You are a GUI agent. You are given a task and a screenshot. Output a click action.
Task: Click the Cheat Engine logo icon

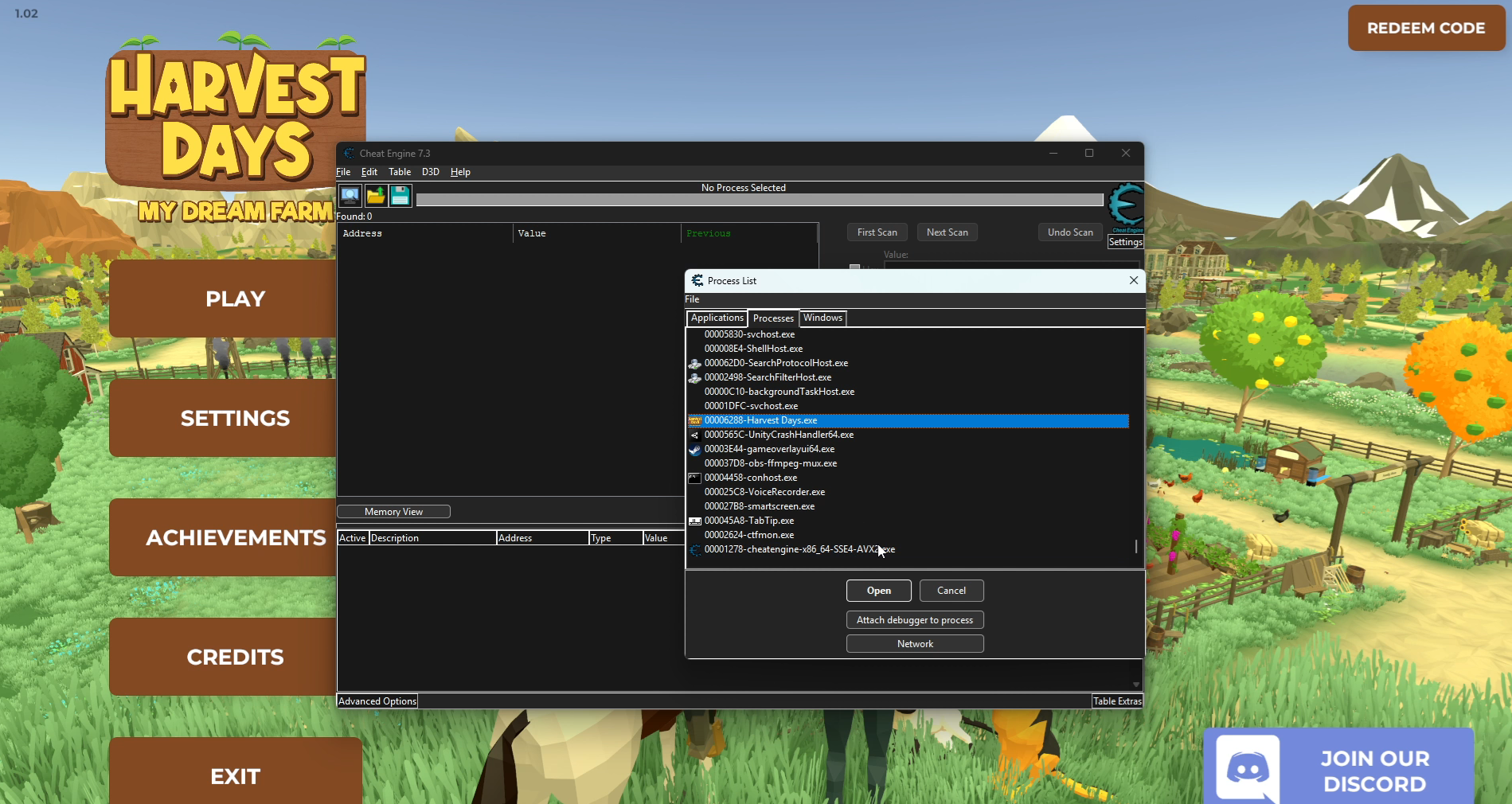[x=1126, y=207]
